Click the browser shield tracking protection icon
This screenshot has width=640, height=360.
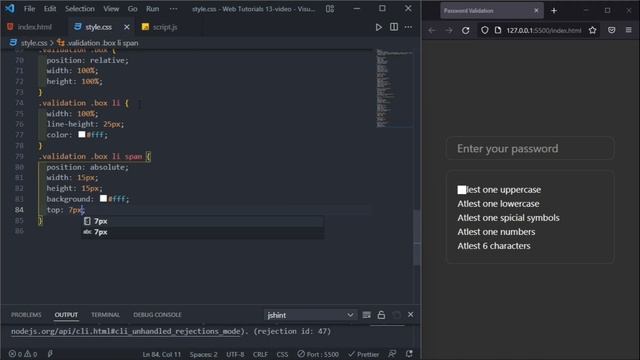[484, 30]
